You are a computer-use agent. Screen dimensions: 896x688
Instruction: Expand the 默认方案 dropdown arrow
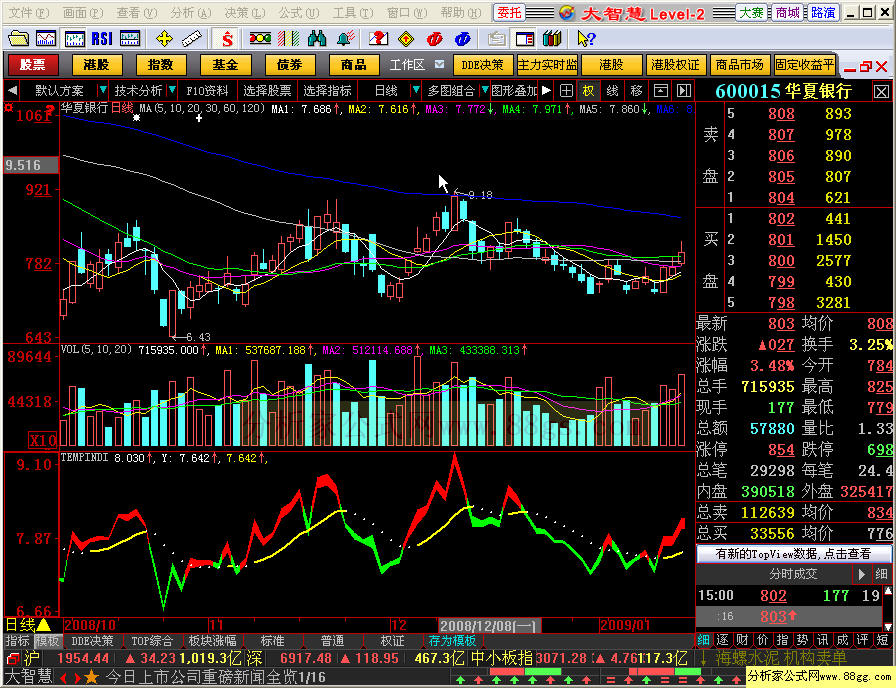(102, 90)
